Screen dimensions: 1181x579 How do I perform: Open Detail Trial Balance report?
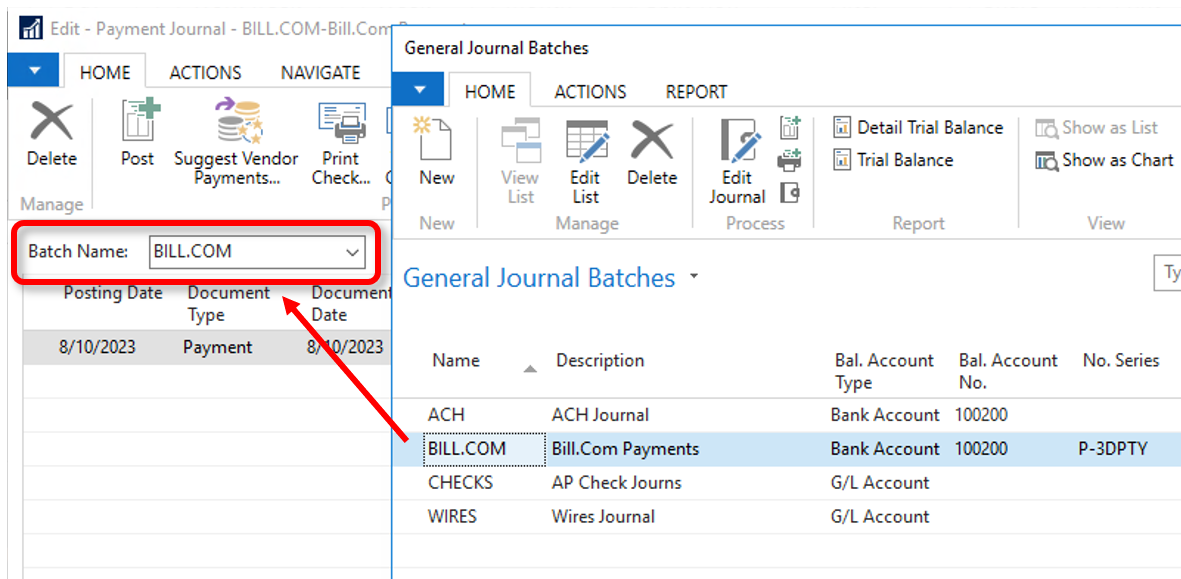tap(917, 127)
